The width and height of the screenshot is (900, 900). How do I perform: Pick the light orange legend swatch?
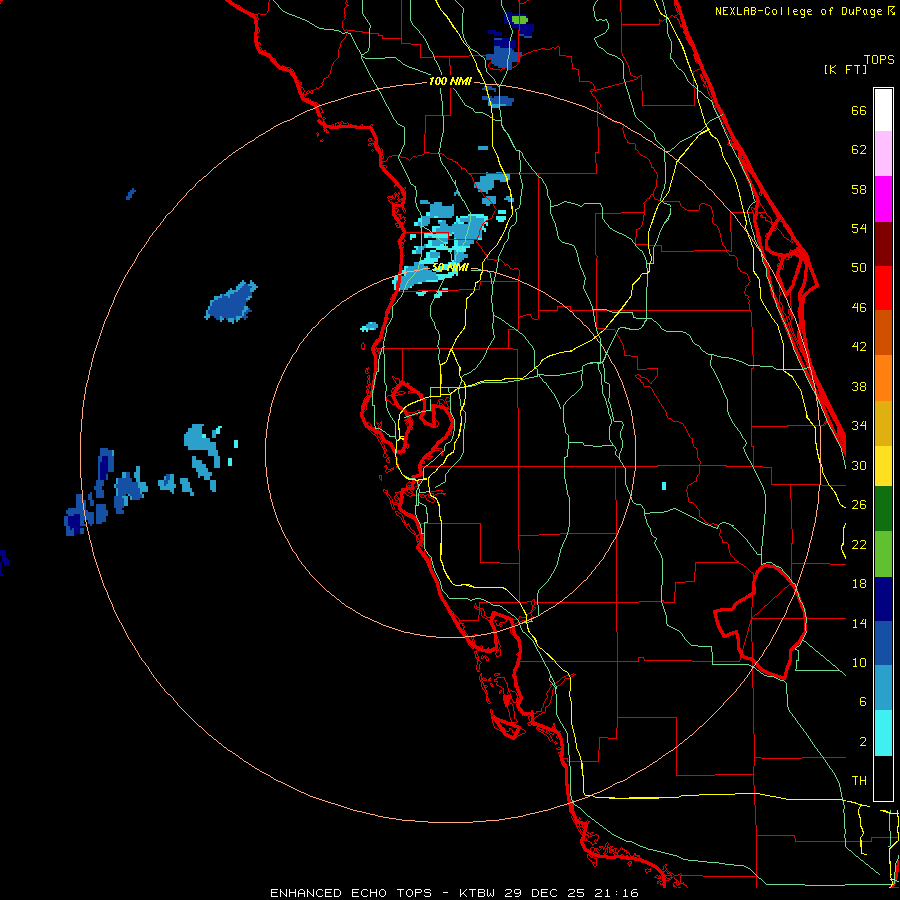[883, 378]
